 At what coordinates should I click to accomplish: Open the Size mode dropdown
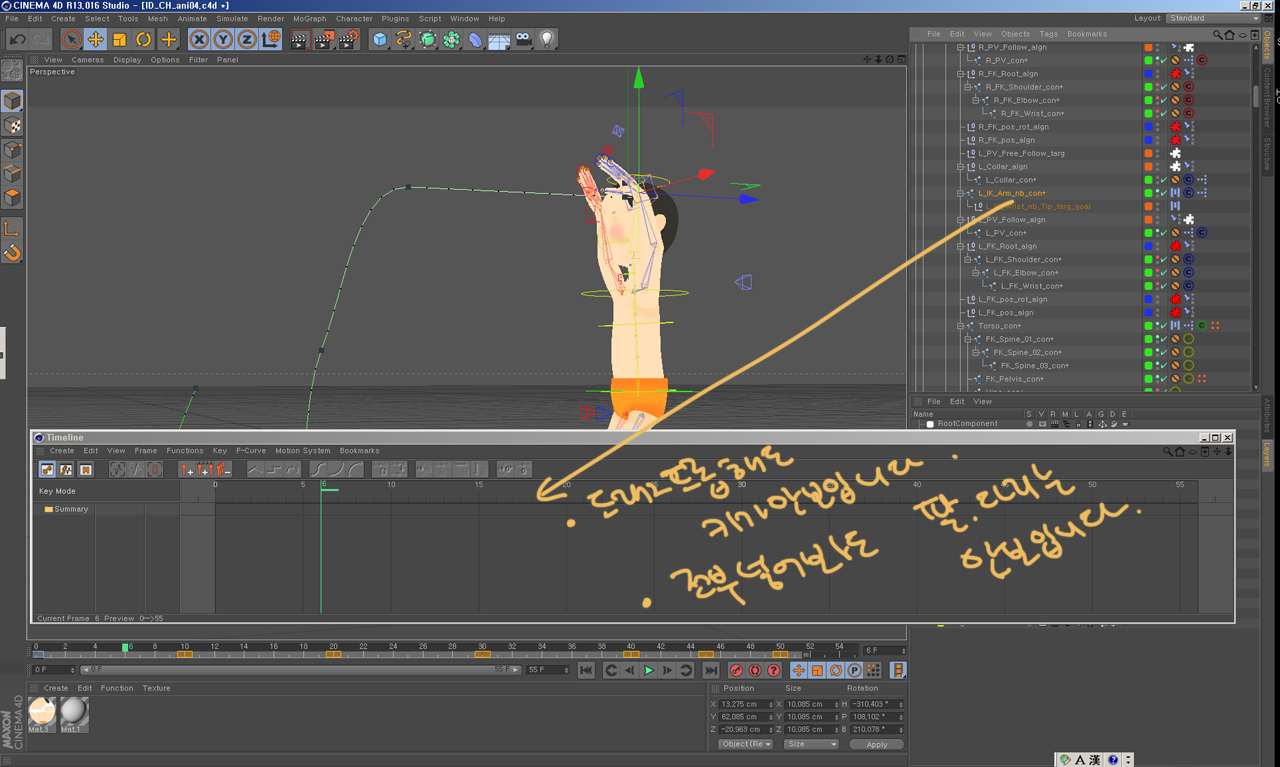(811, 744)
